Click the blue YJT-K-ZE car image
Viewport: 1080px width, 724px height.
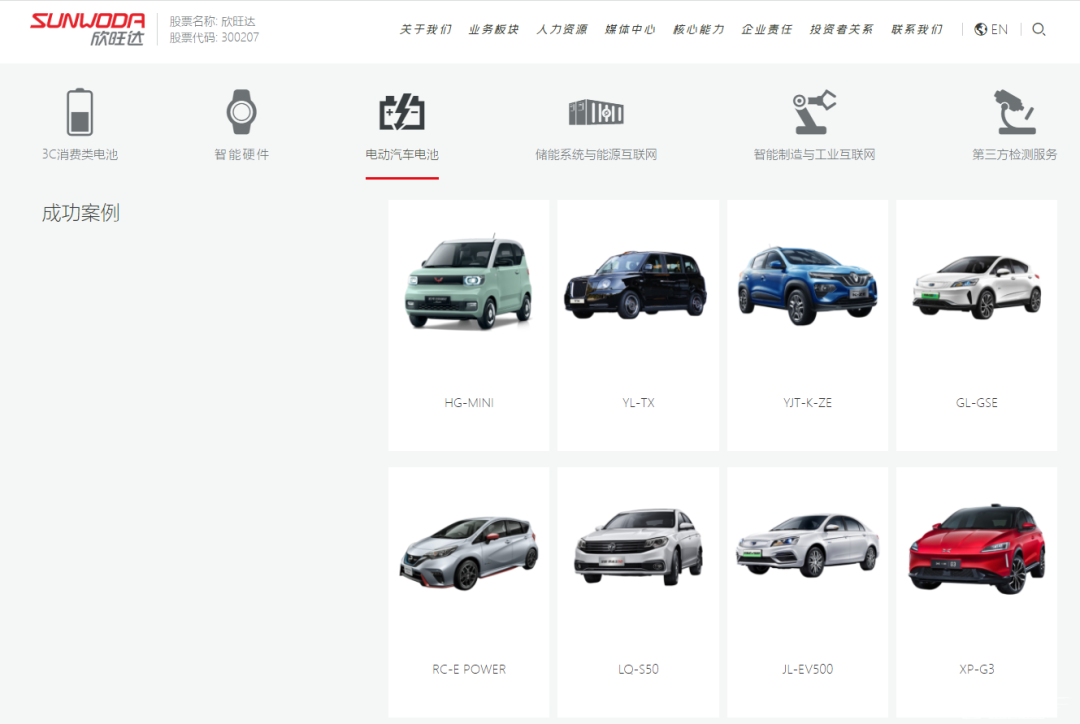tap(807, 285)
